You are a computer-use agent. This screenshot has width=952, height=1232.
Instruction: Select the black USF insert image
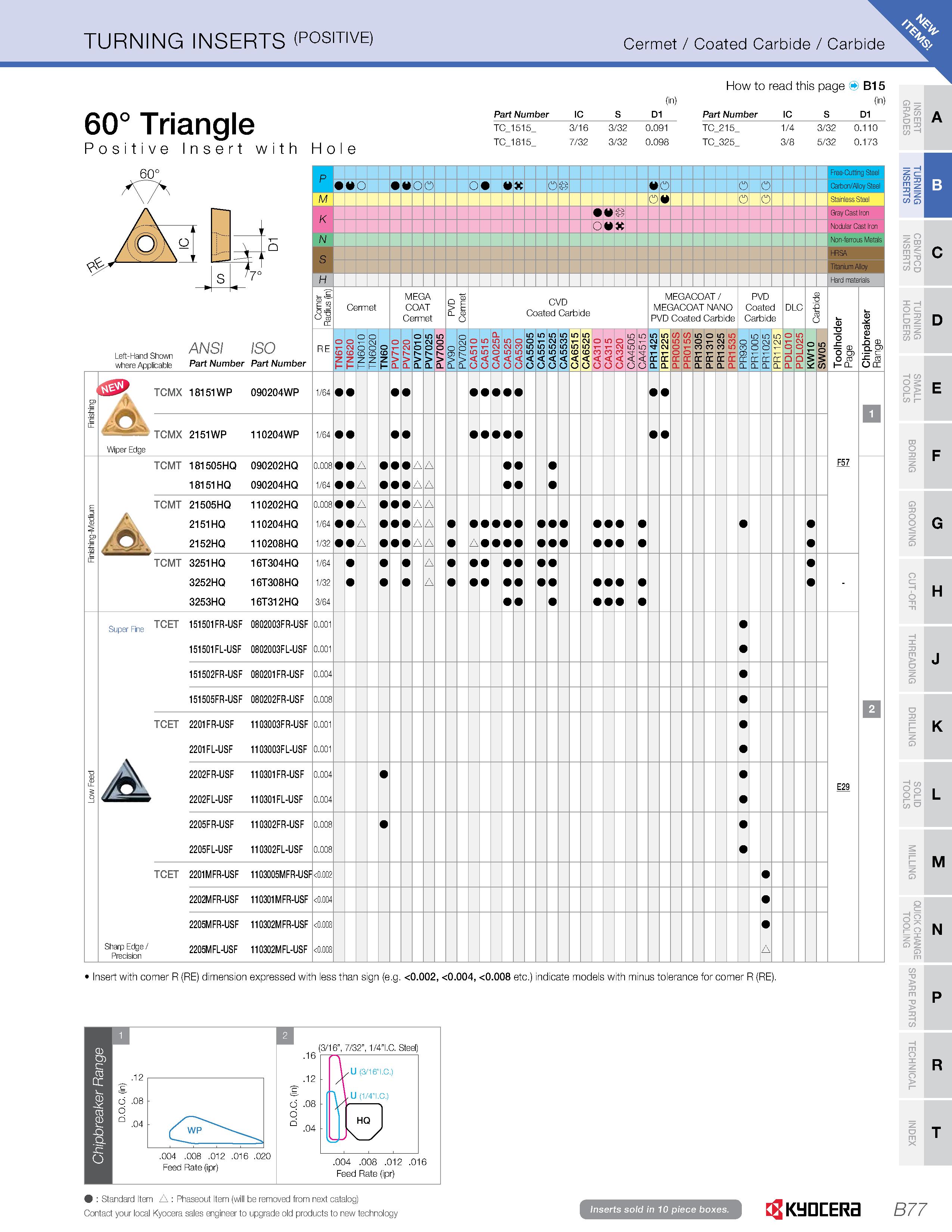(126, 781)
